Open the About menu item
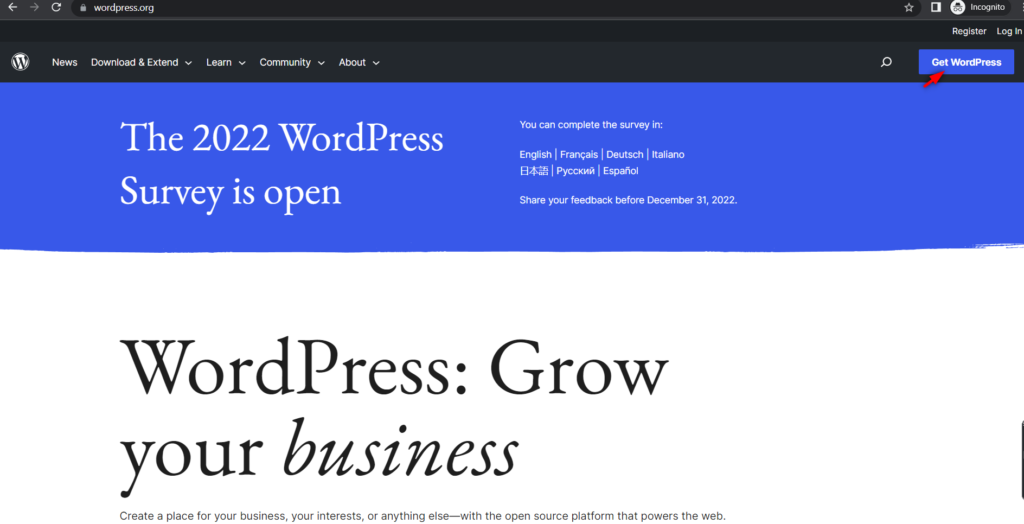This screenshot has height=524, width=1024. tap(352, 62)
